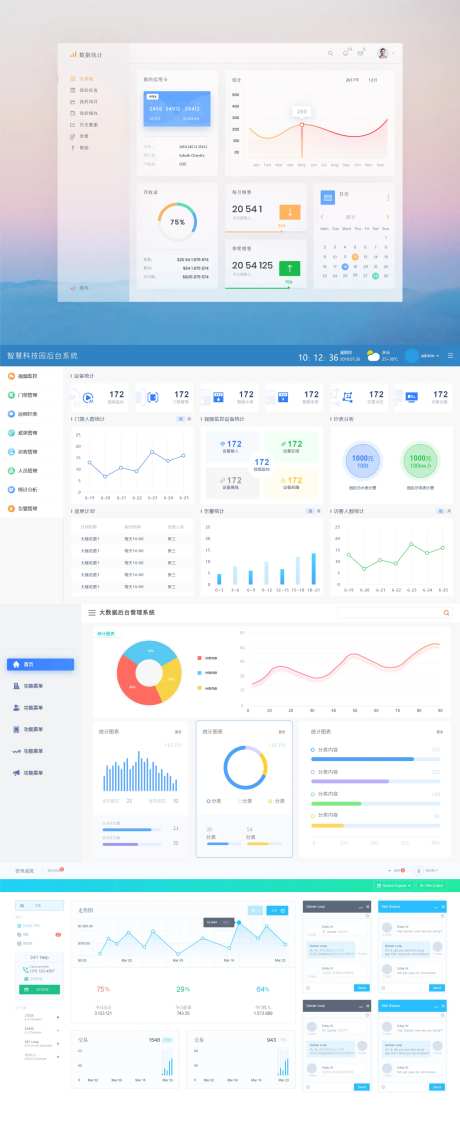Viewport: 460px width, 1121px height.
Task: Click 退出 logout at 数据统计 sidebar bottom
Action: pyautogui.click(x=79, y=288)
